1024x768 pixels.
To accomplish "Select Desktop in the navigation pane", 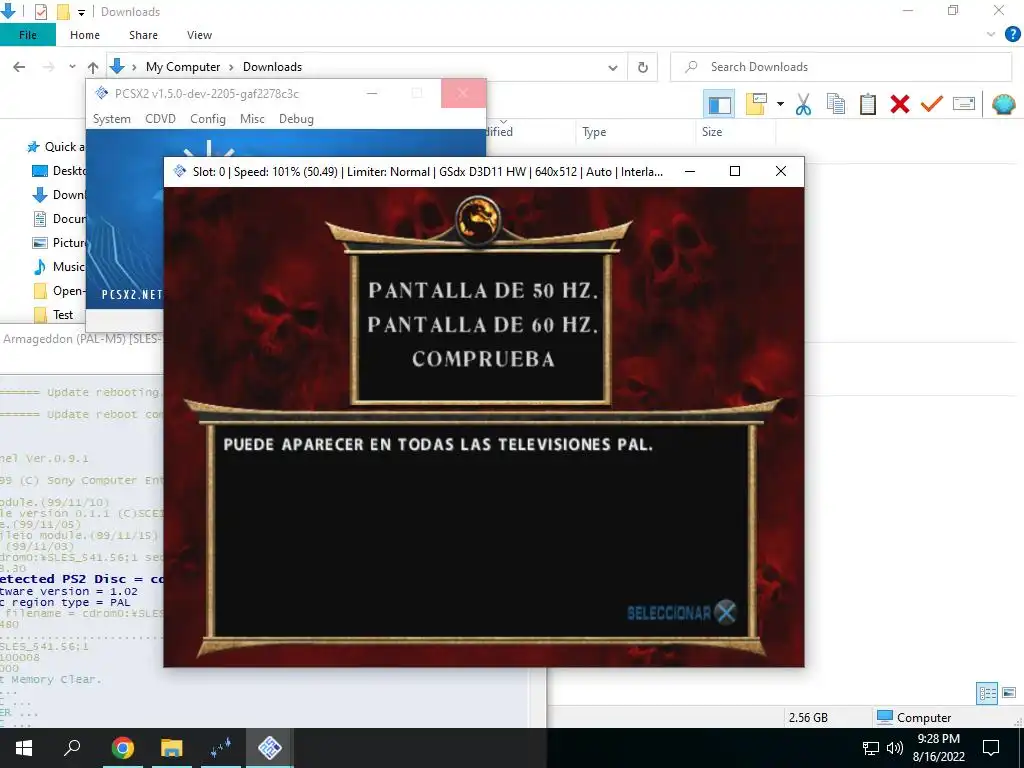I will pyautogui.click(x=58, y=171).
